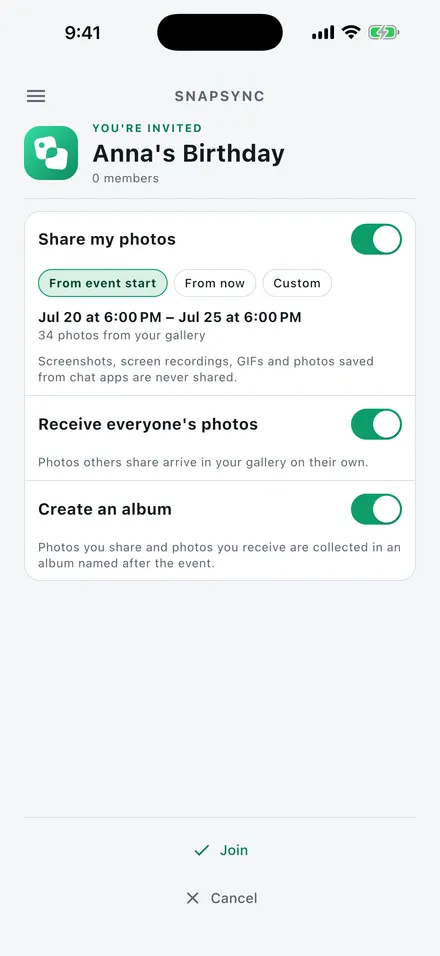Screen dimensions: 440x956
Task: Tap the 34 photos from your gallery text
Action: click(122, 335)
